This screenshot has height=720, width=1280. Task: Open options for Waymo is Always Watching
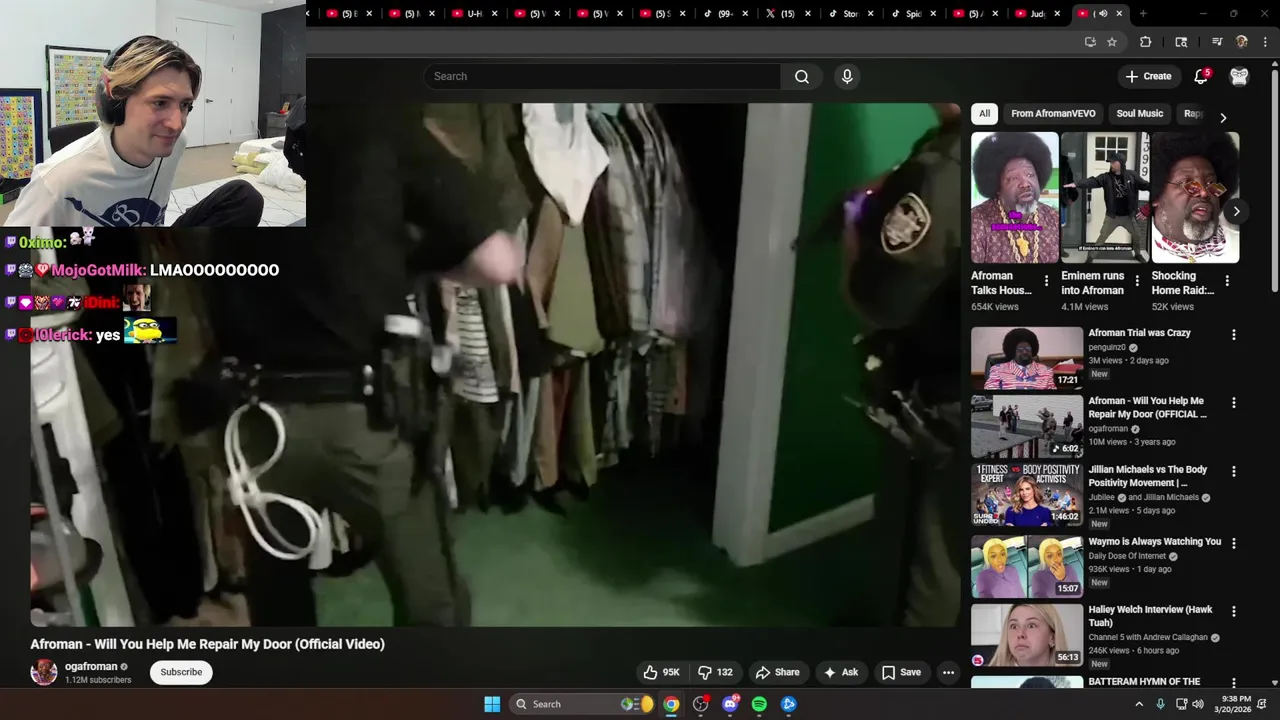point(1233,543)
